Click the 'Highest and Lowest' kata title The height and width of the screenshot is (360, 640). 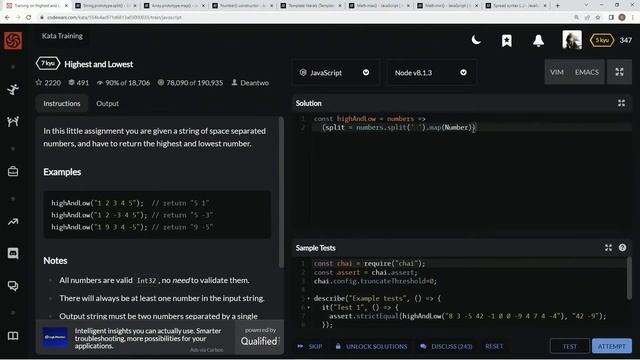coord(98,64)
